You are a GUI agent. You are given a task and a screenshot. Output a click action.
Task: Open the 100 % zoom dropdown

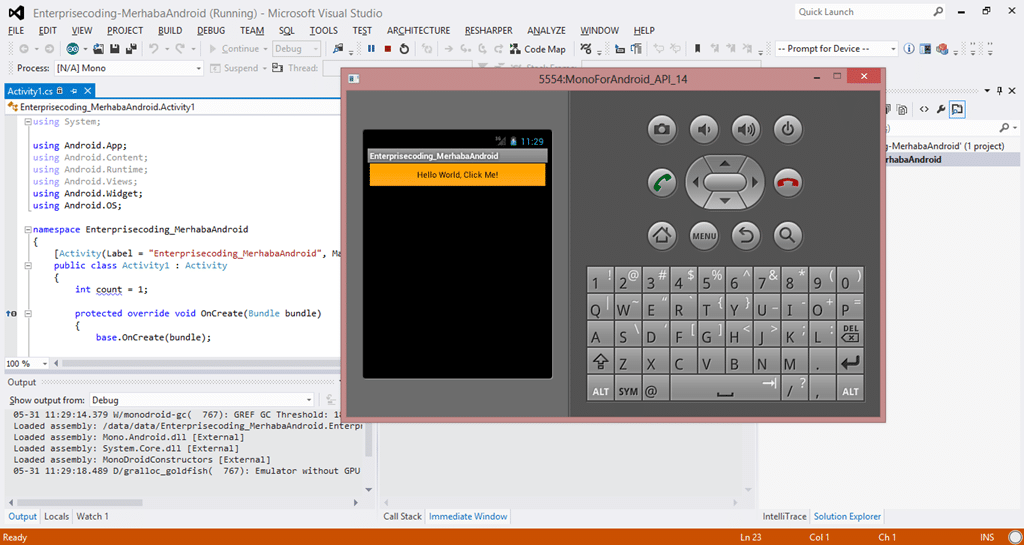click(x=26, y=364)
